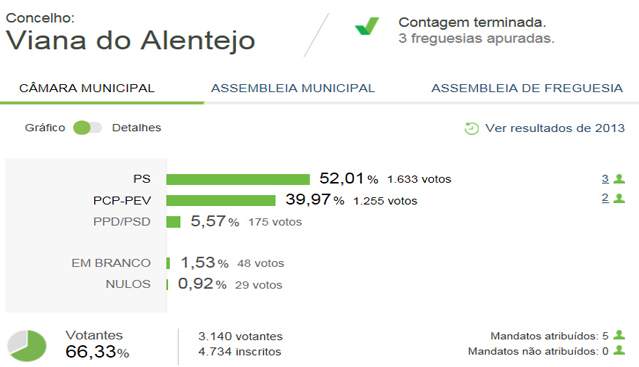Click the PPD/PSD party label
639x367 pixels.
tap(122, 222)
